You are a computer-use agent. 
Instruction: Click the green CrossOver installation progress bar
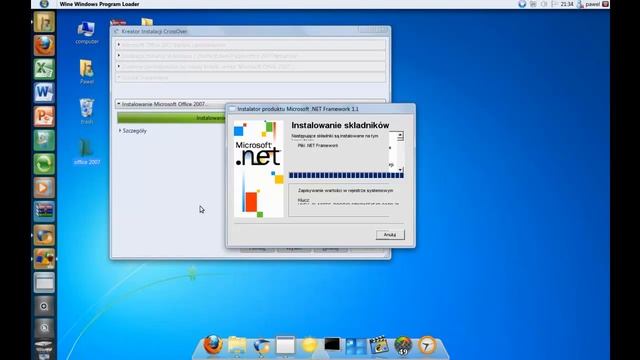tap(171, 118)
